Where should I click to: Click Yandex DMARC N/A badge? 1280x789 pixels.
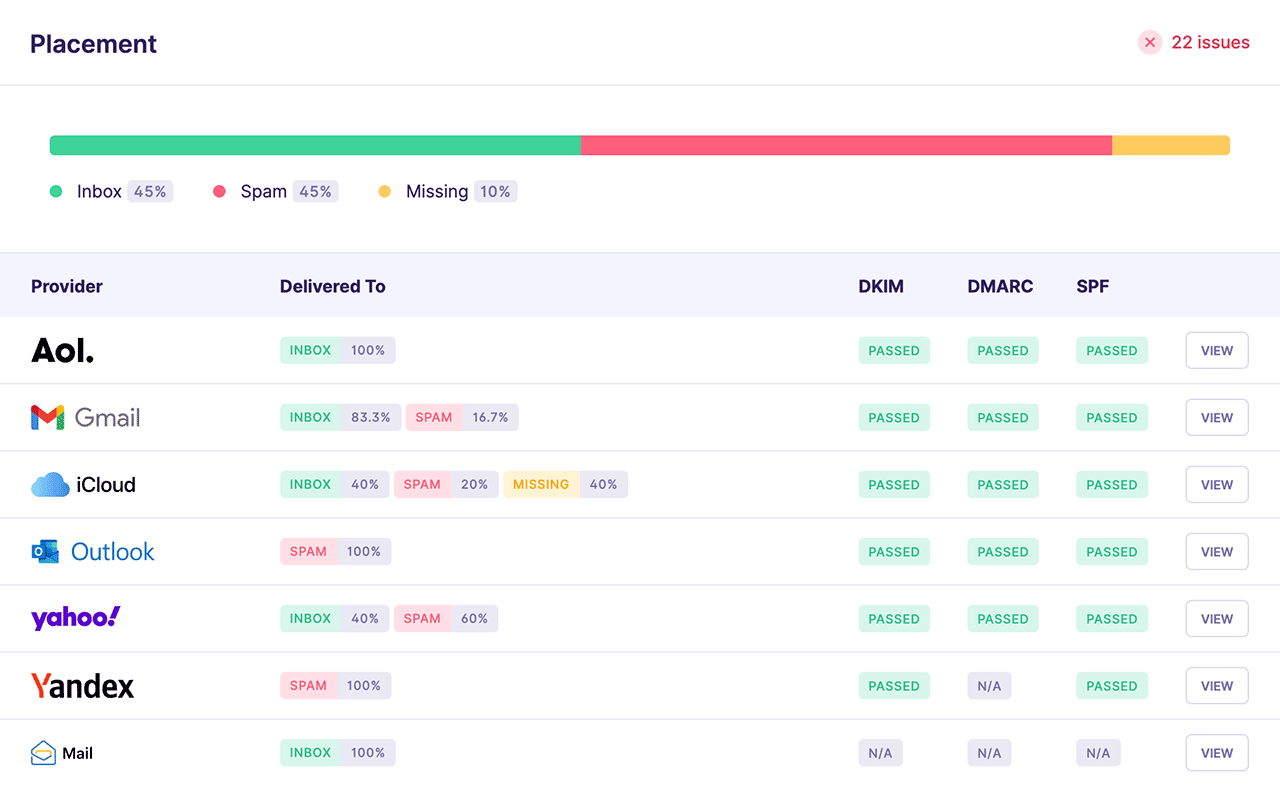pos(989,686)
